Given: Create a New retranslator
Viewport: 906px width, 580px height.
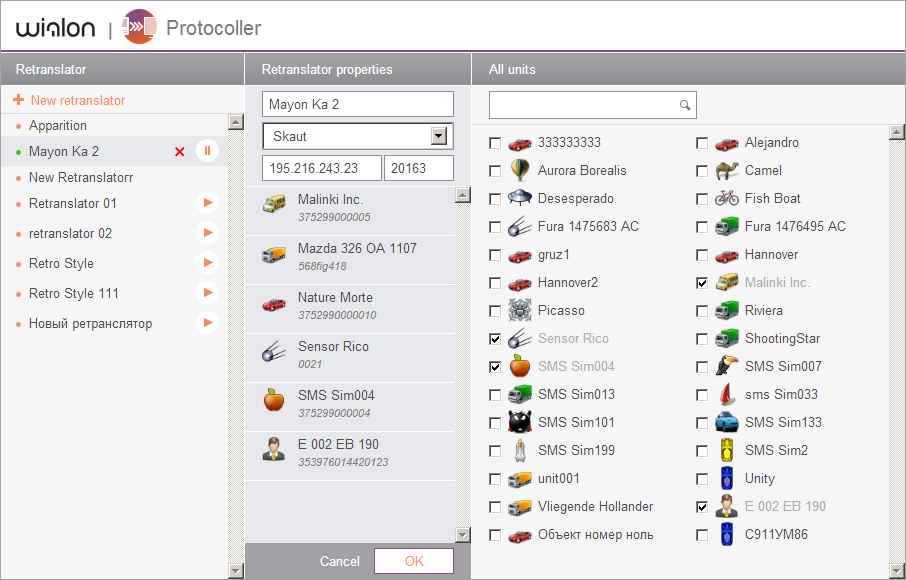Looking at the screenshot, I should point(78,100).
